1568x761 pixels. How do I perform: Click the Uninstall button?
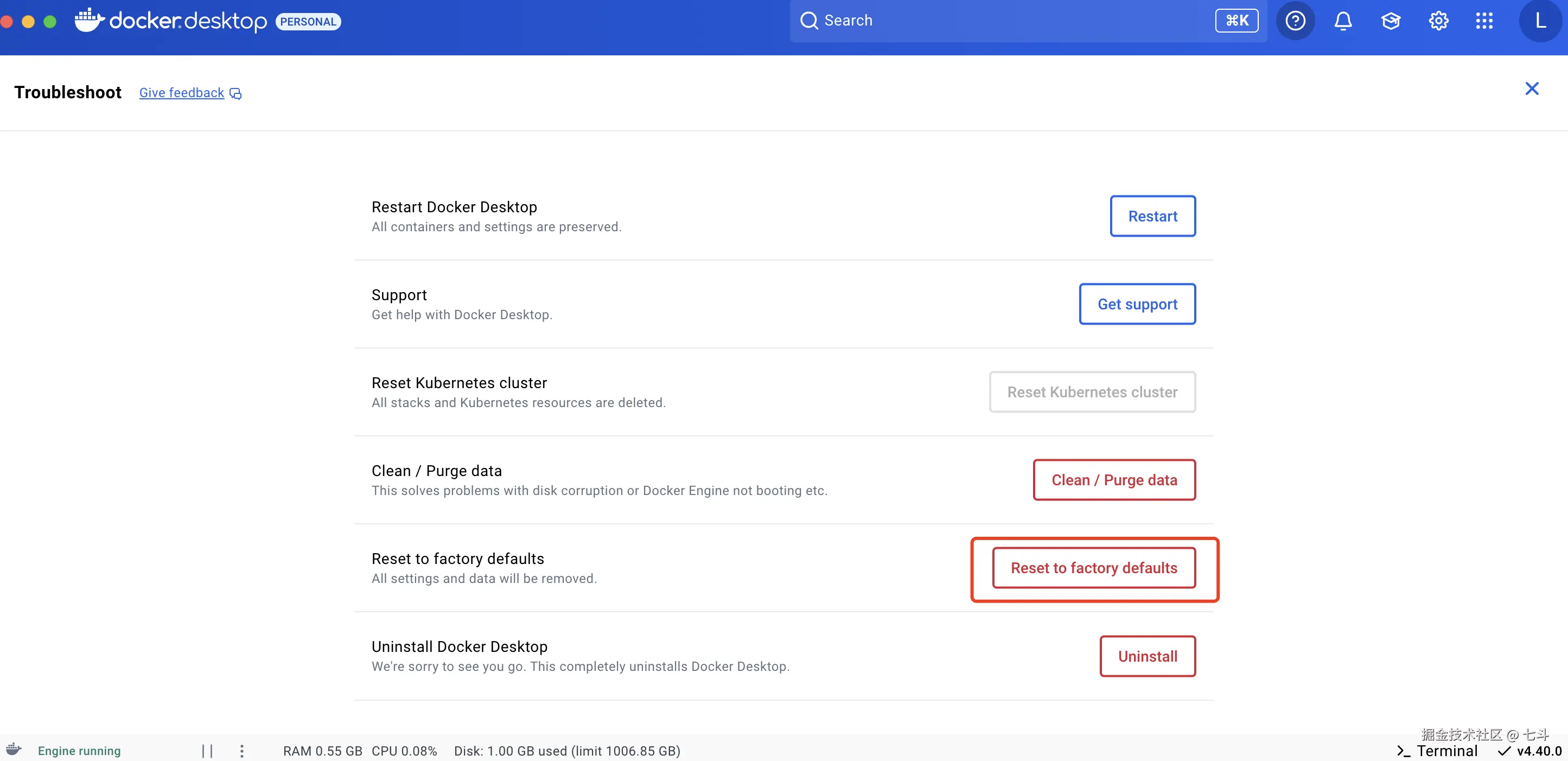tap(1148, 656)
